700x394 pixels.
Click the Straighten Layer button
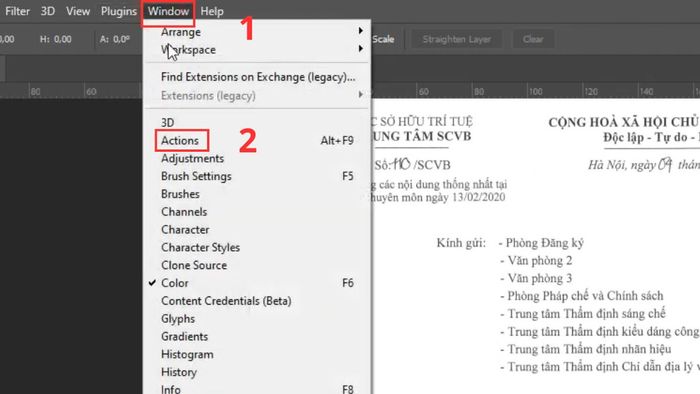tap(456, 39)
